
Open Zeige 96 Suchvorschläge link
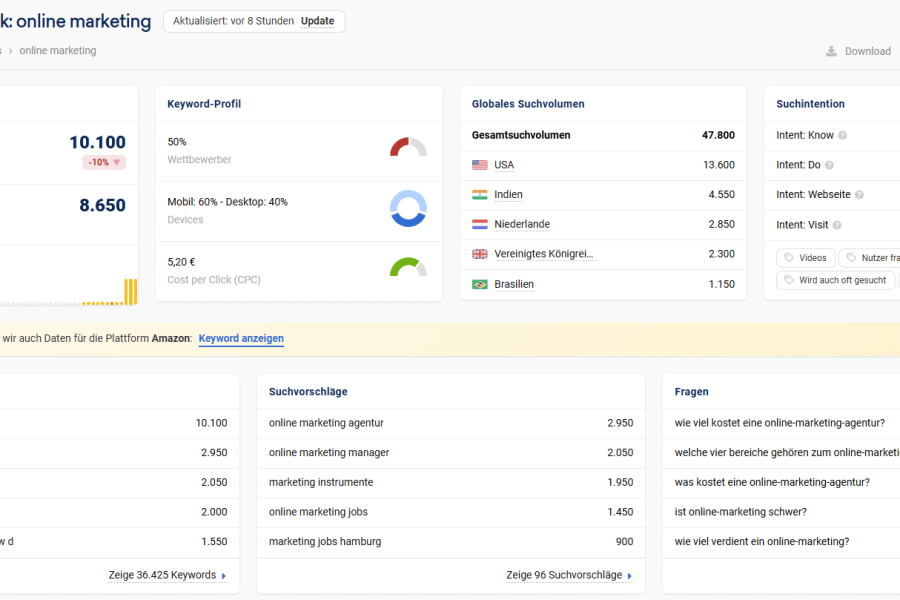pos(564,575)
